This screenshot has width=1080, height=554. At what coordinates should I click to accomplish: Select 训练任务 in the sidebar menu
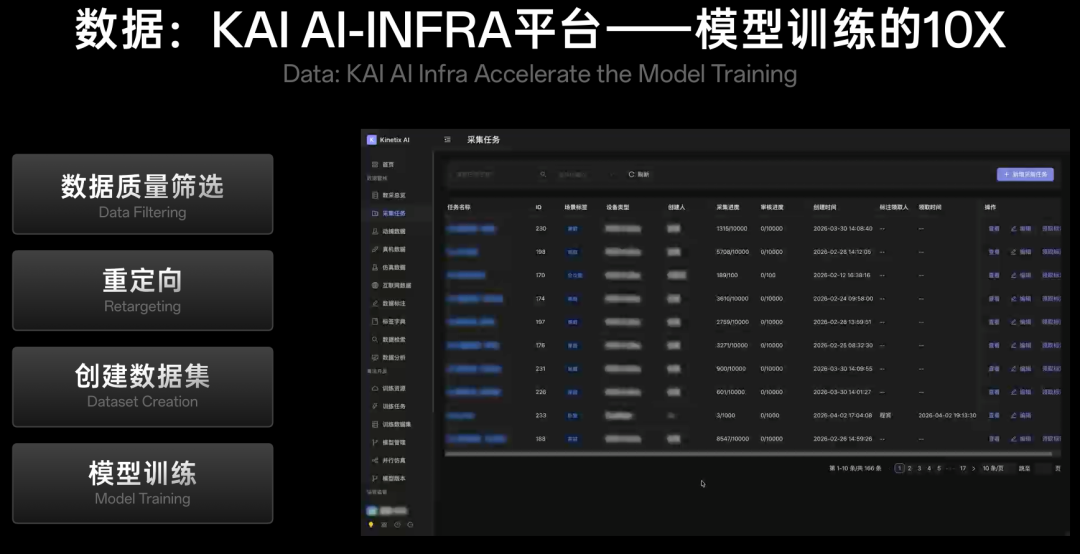(x=393, y=406)
